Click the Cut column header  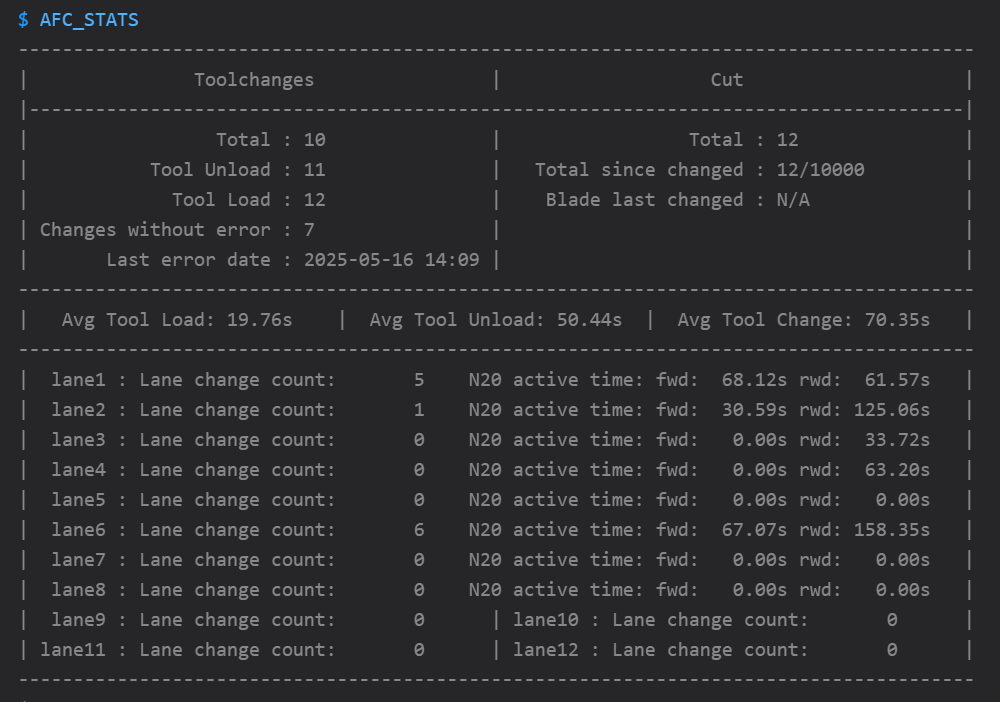(x=727, y=80)
